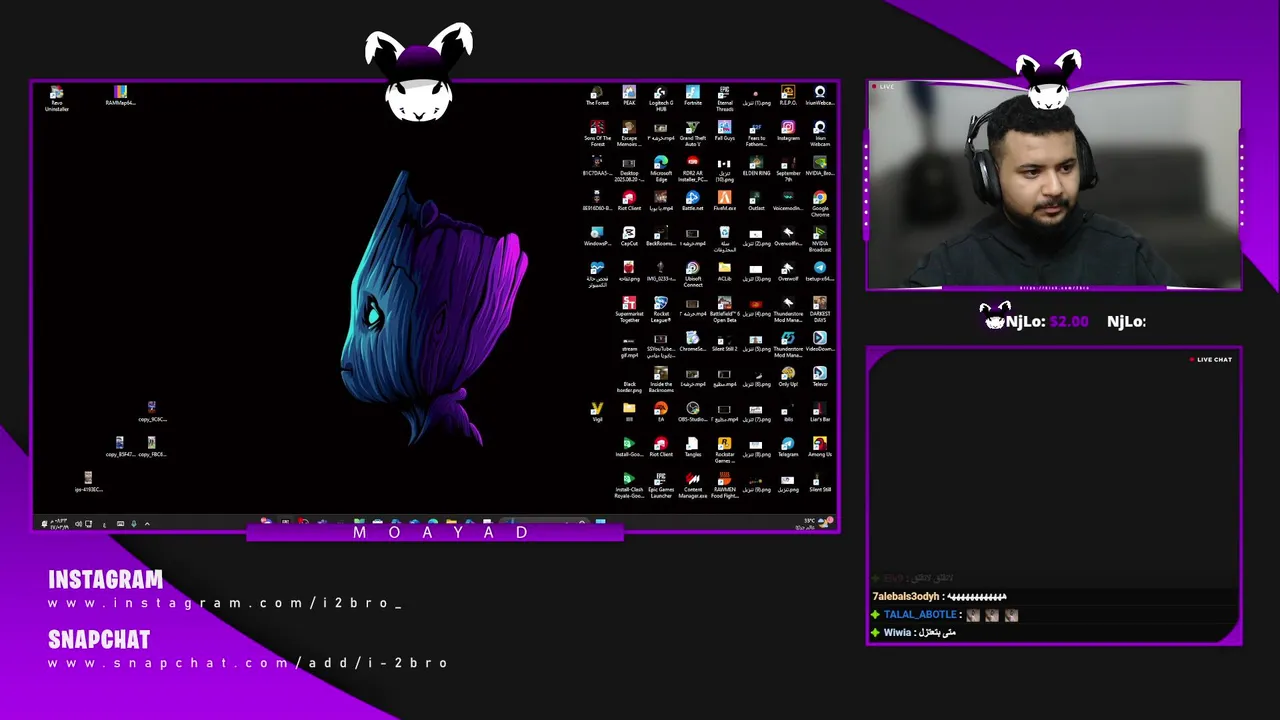The height and width of the screenshot is (720, 1280).
Task: Open RAWMEN Food Fight shortcut
Action: pos(725,484)
